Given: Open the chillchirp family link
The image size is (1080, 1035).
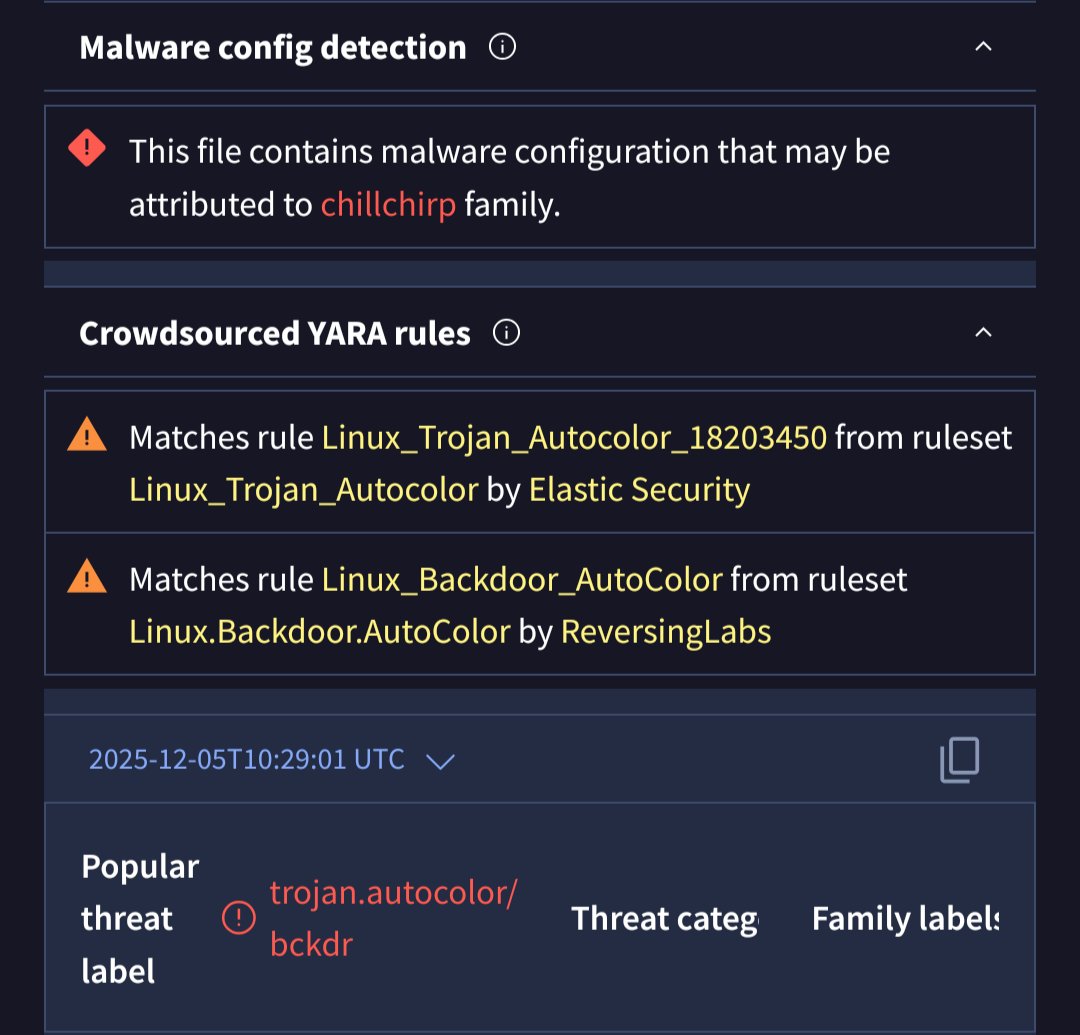Looking at the screenshot, I should pos(388,205).
